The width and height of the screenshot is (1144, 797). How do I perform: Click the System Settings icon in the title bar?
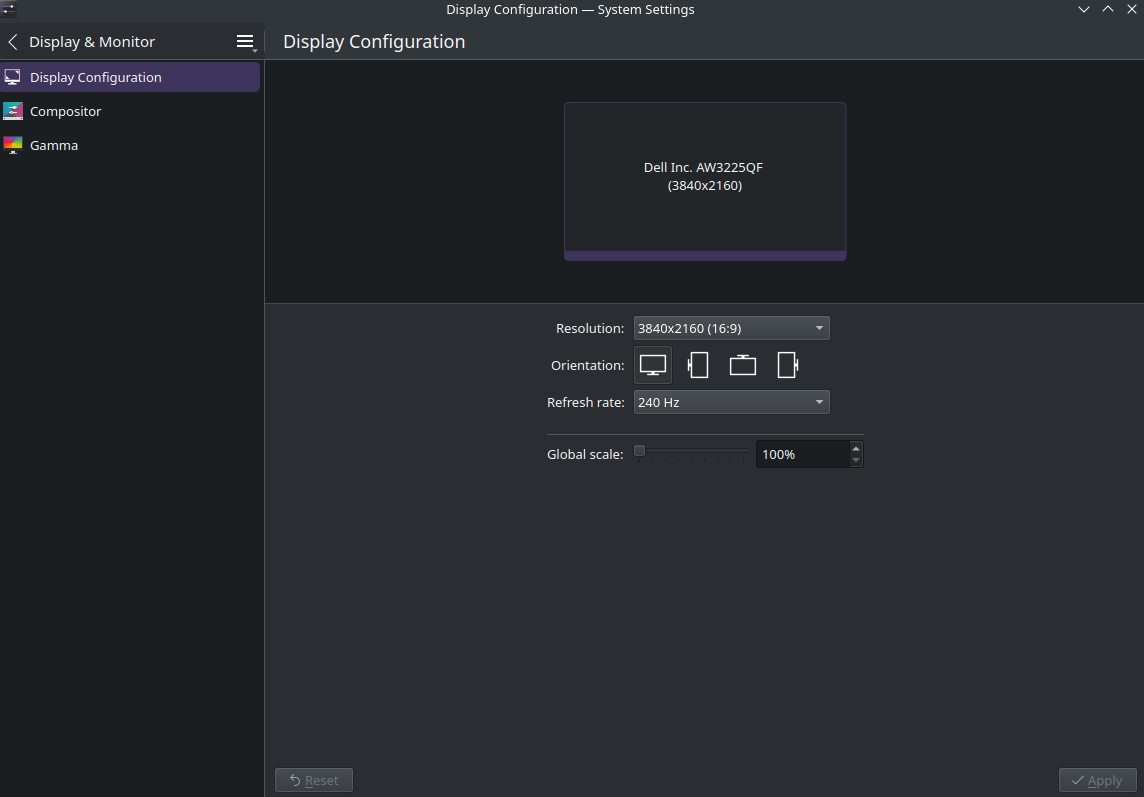8,9
